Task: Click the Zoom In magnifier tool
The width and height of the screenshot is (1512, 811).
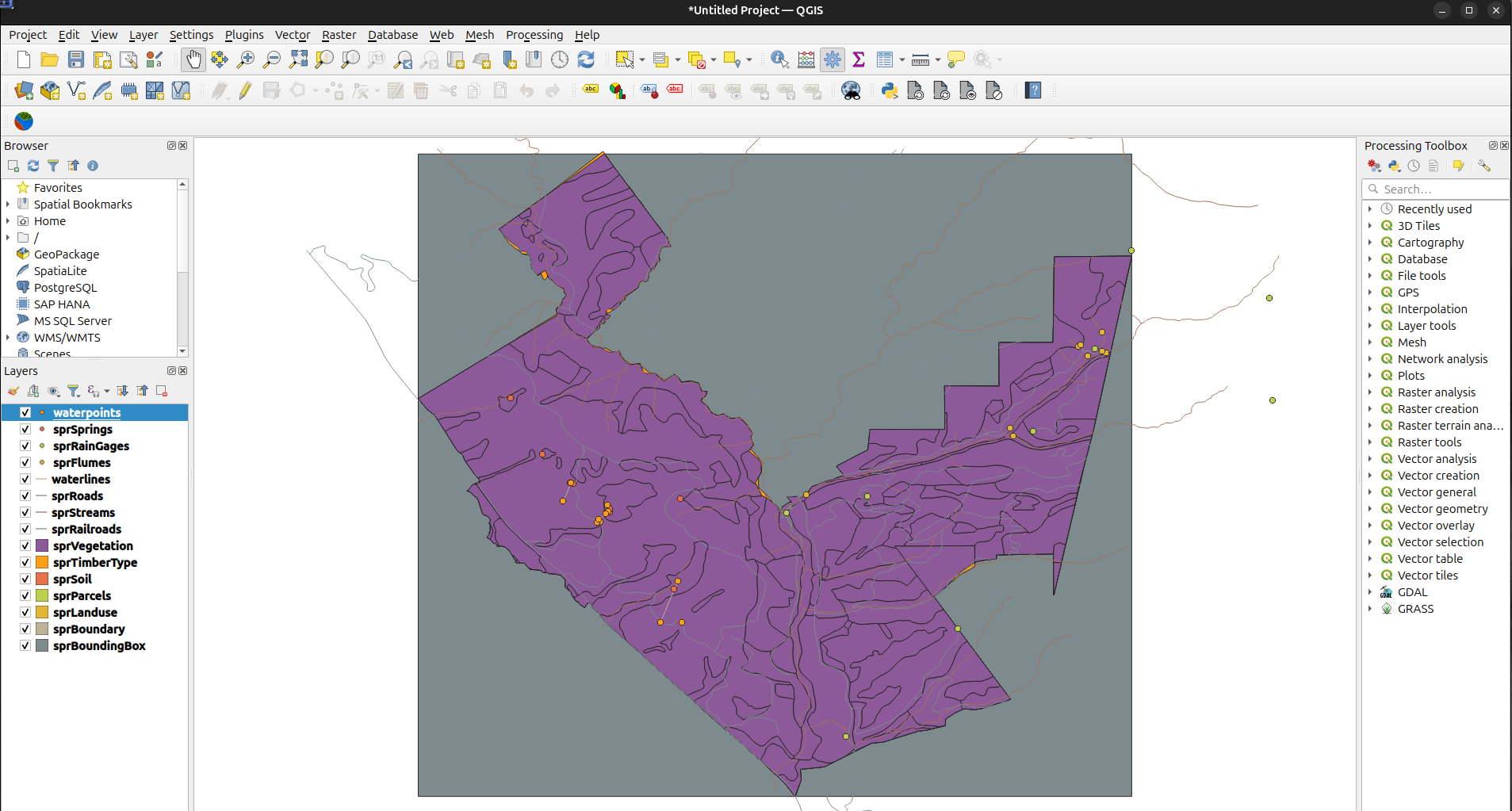Action: [246, 59]
